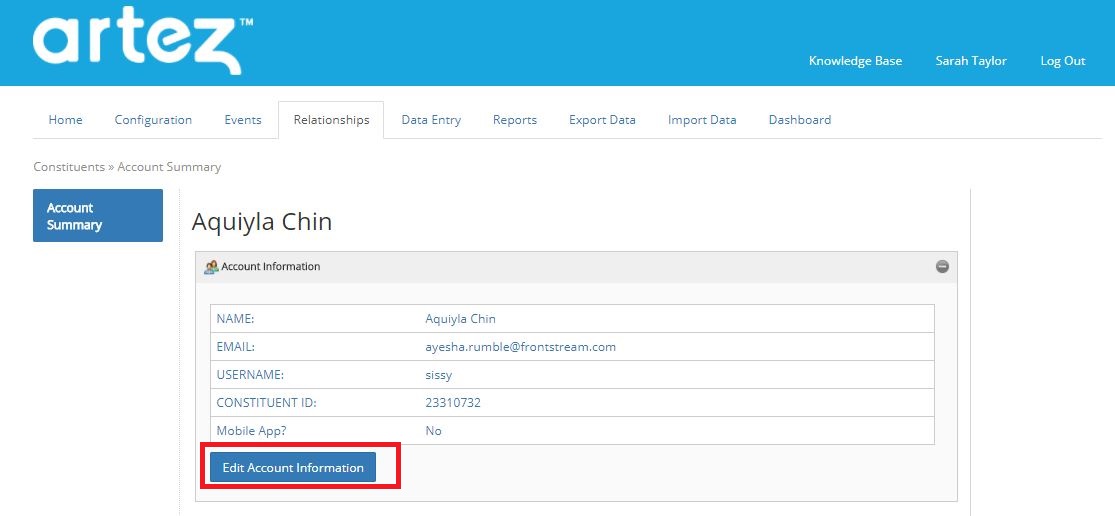This screenshot has width=1115, height=516.
Task: Click the NAME value Aquiyla Chin
Action: click(x=461, y=319)
